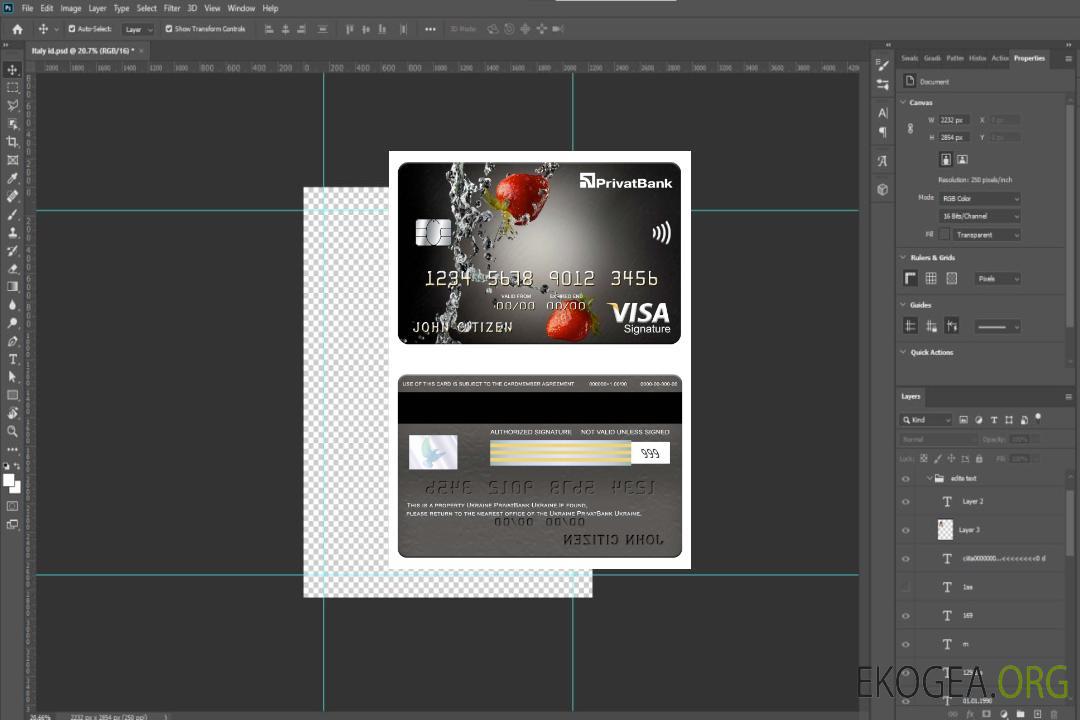Toggle the grid icon under Rulers & Grids

(931, 279)
